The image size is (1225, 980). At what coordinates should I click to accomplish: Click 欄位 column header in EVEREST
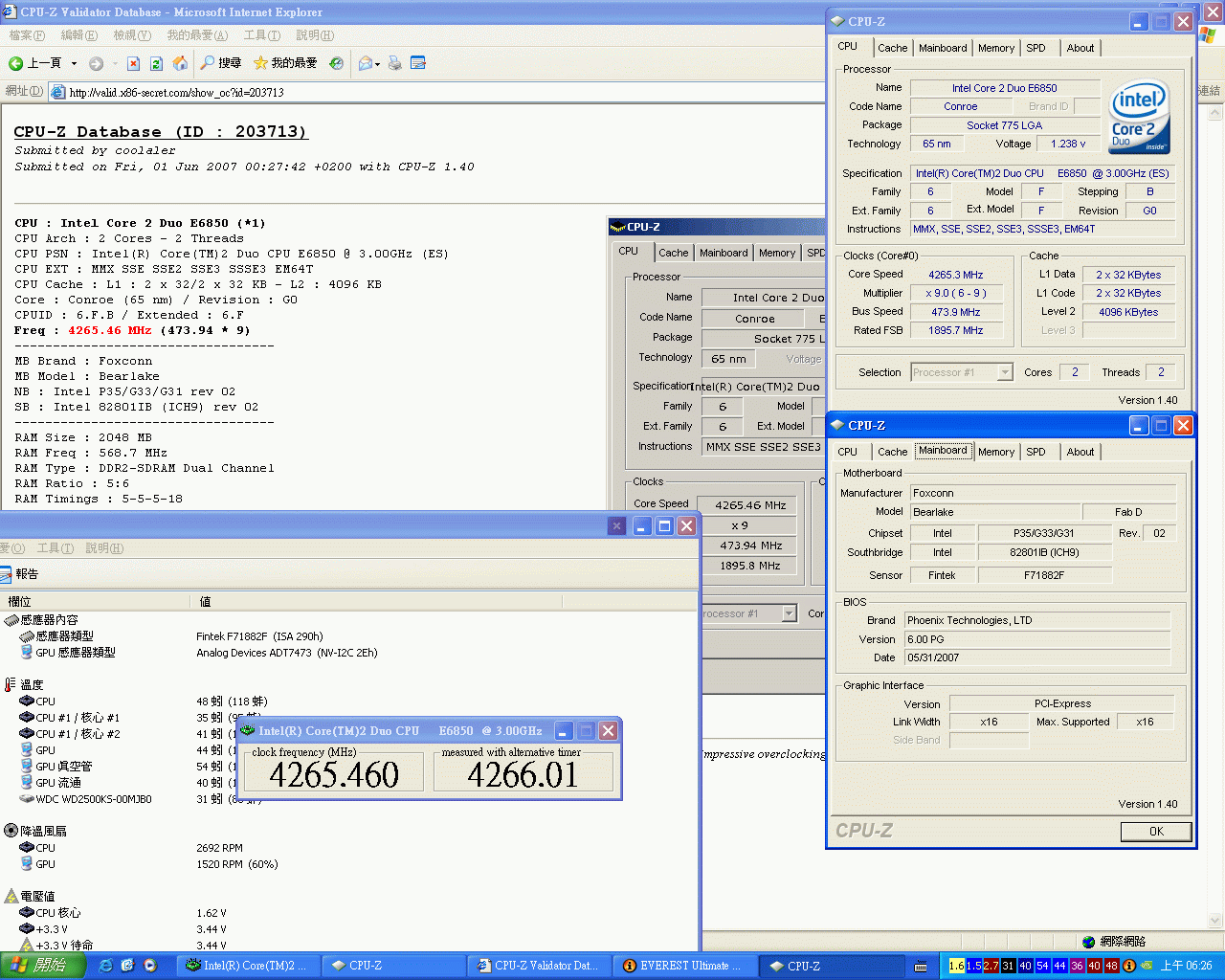tap(96, 601)
